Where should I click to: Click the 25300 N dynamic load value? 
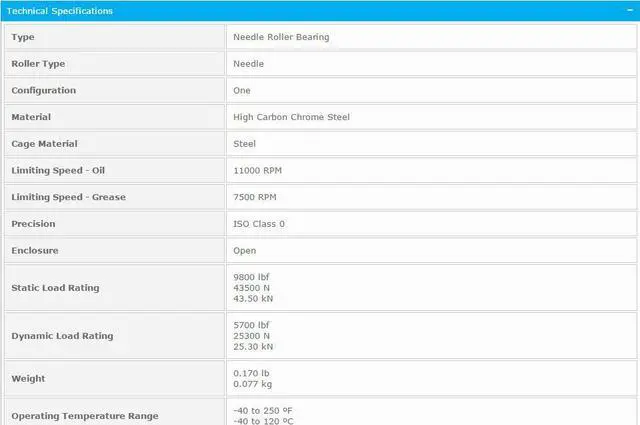tap(252, 336)
